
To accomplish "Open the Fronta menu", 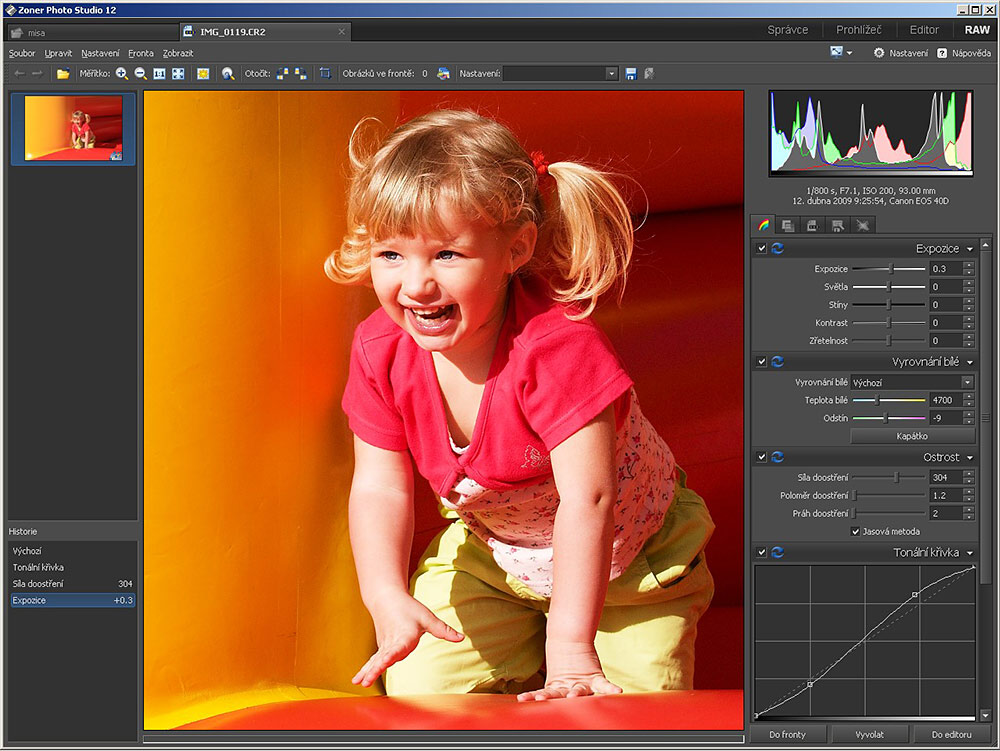I will pos(141,54).
